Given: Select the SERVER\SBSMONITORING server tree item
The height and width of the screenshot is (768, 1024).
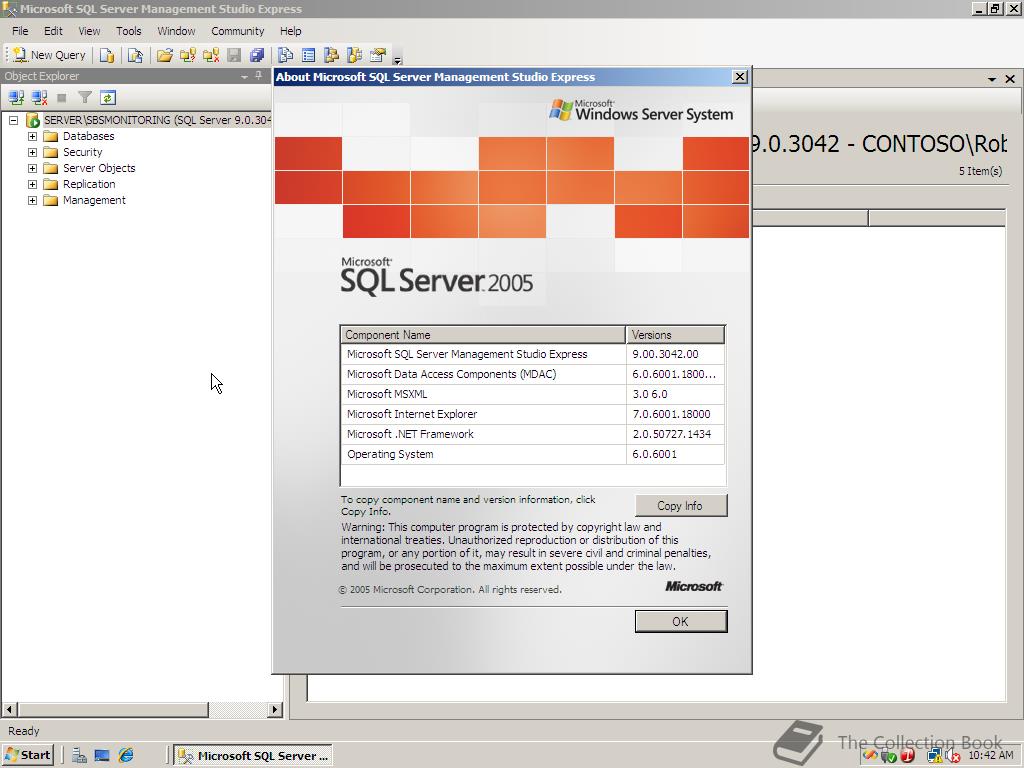Looking at the screenshot, I should 157,120.
